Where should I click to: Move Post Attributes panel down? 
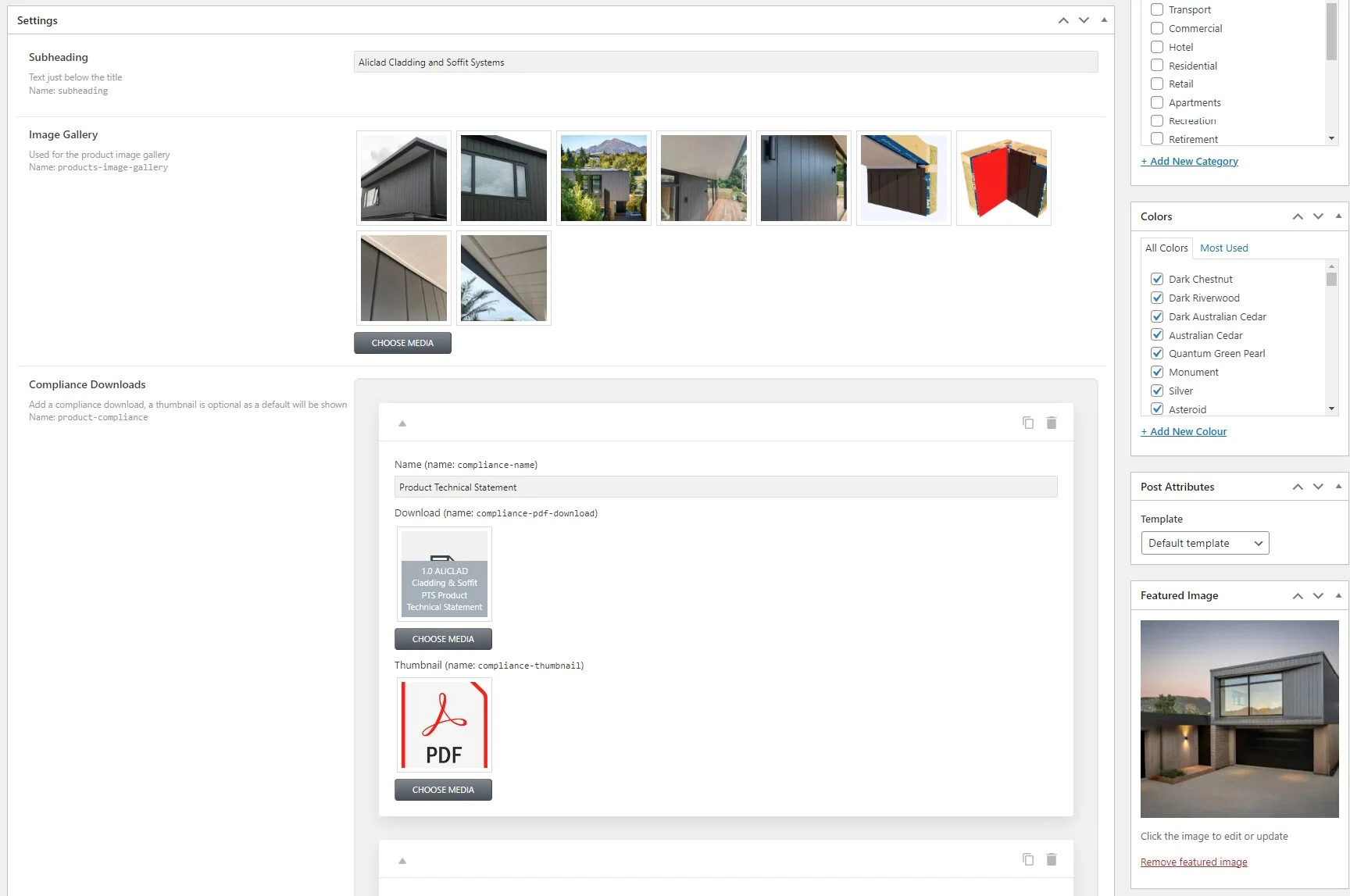[1318, 487]
